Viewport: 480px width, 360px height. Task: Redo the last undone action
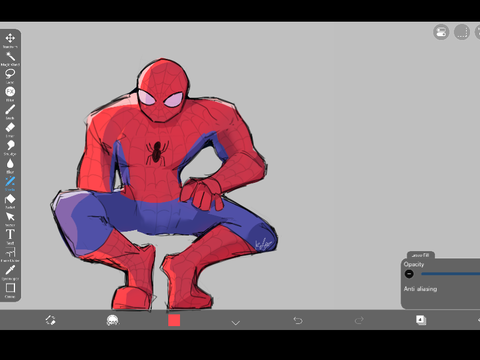359,320
